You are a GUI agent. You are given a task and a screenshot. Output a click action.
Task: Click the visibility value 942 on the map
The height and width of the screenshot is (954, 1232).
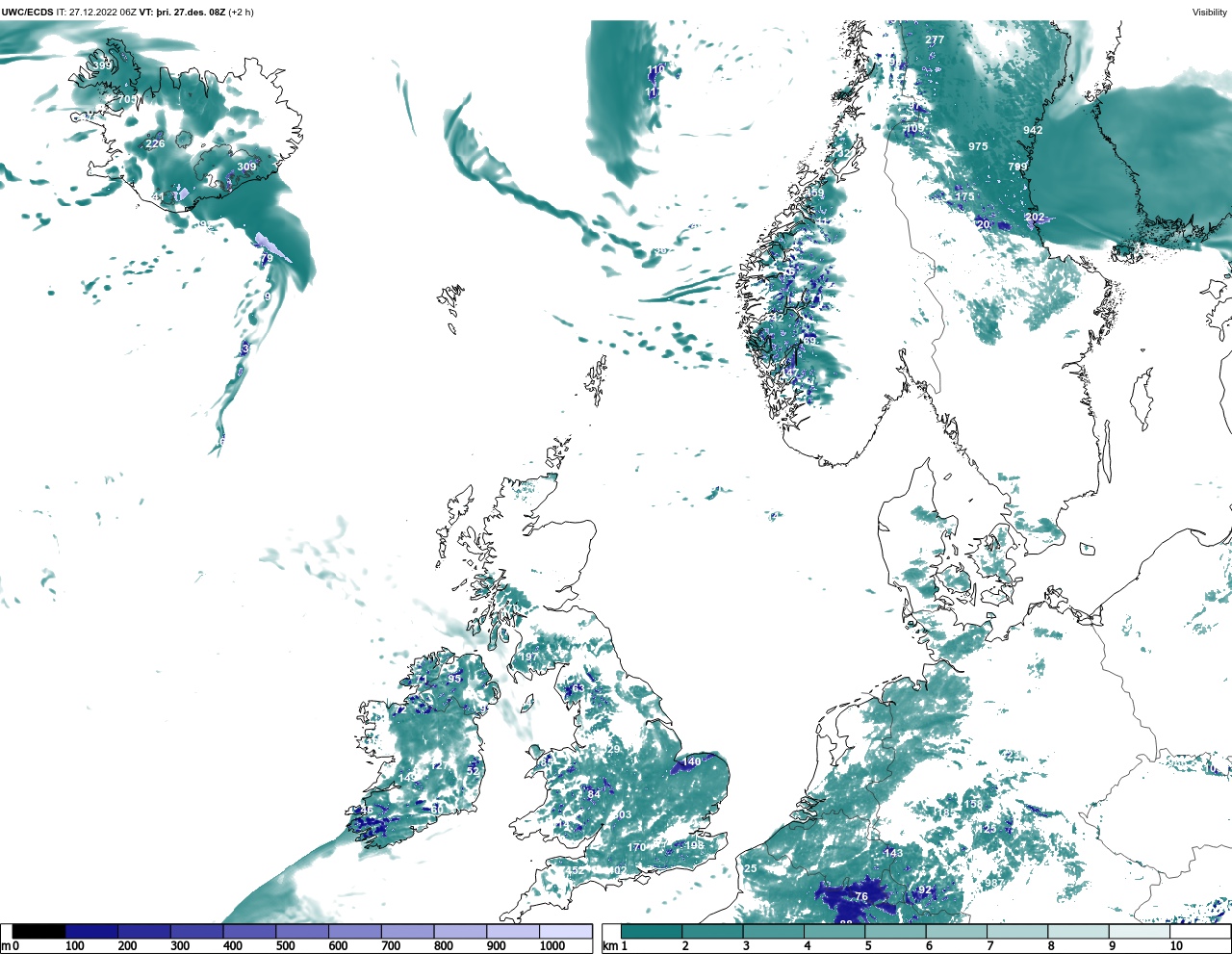1033,130
